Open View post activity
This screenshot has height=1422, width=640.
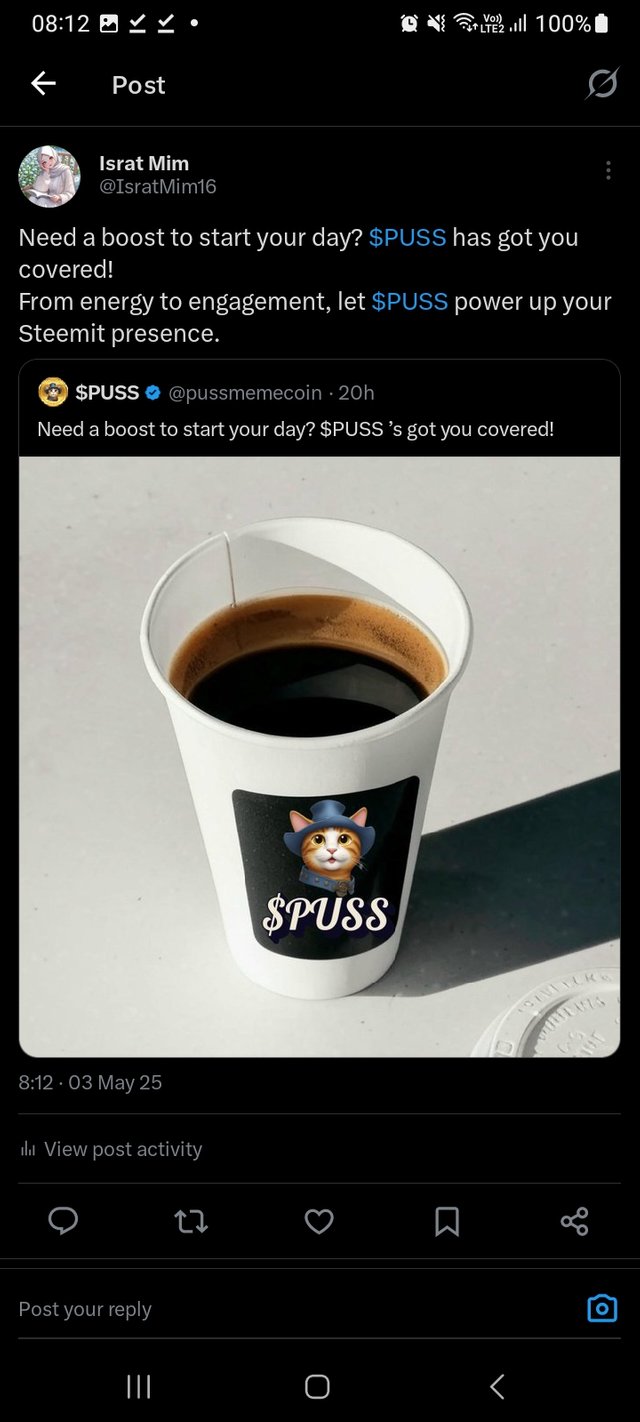pyautogui.click(x=111, y=1149)
